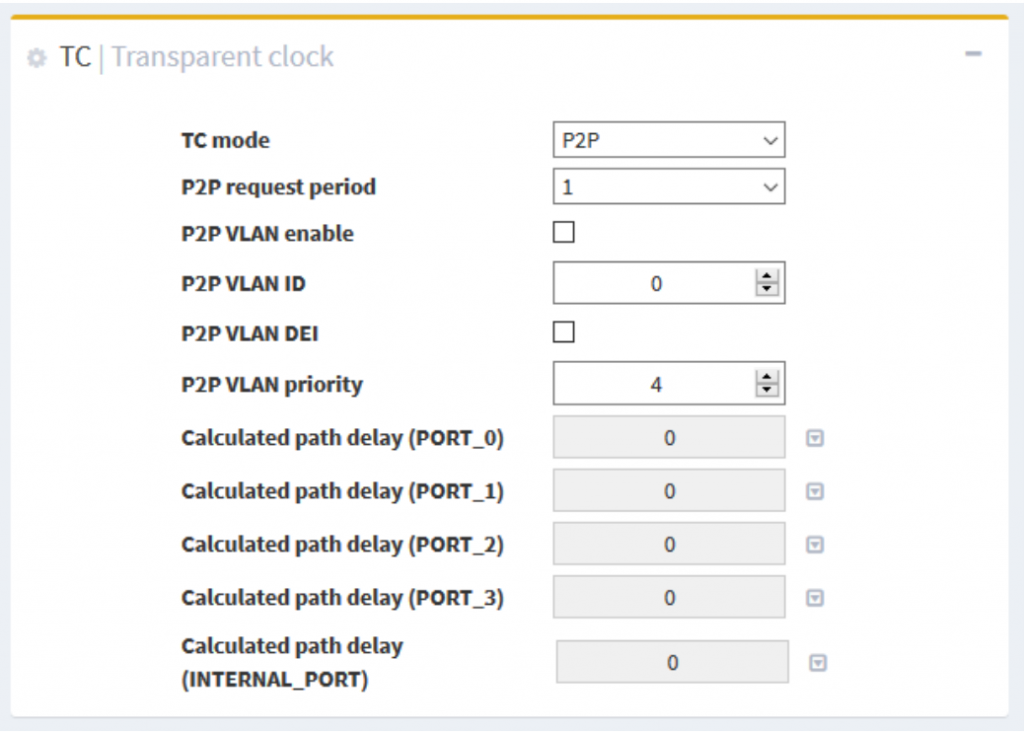Open the P2P request period dropdown
The image size is (1024, 732).
click(x=668, y=187)
